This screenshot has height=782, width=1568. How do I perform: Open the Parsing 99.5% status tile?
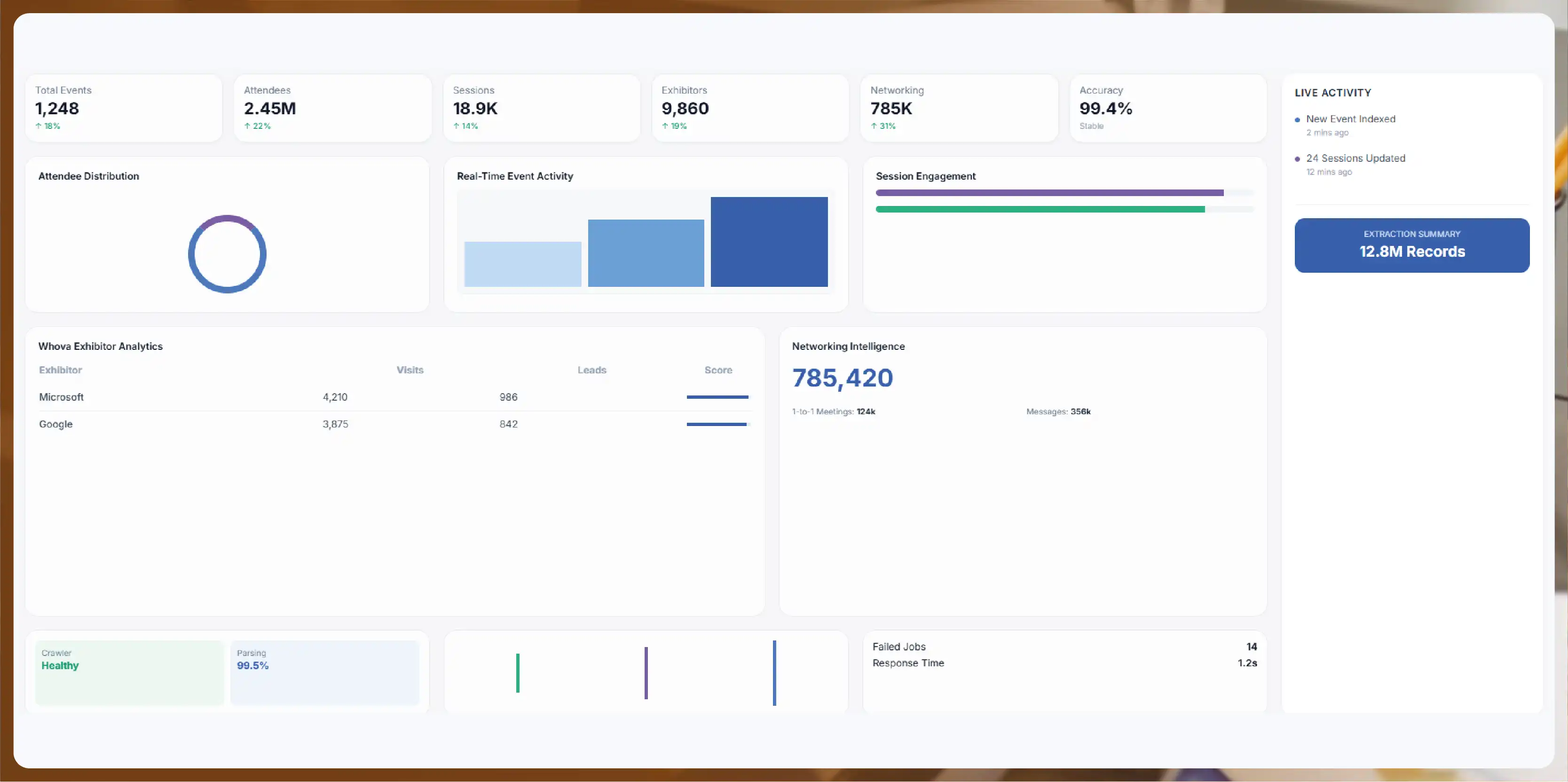(324, 672)
